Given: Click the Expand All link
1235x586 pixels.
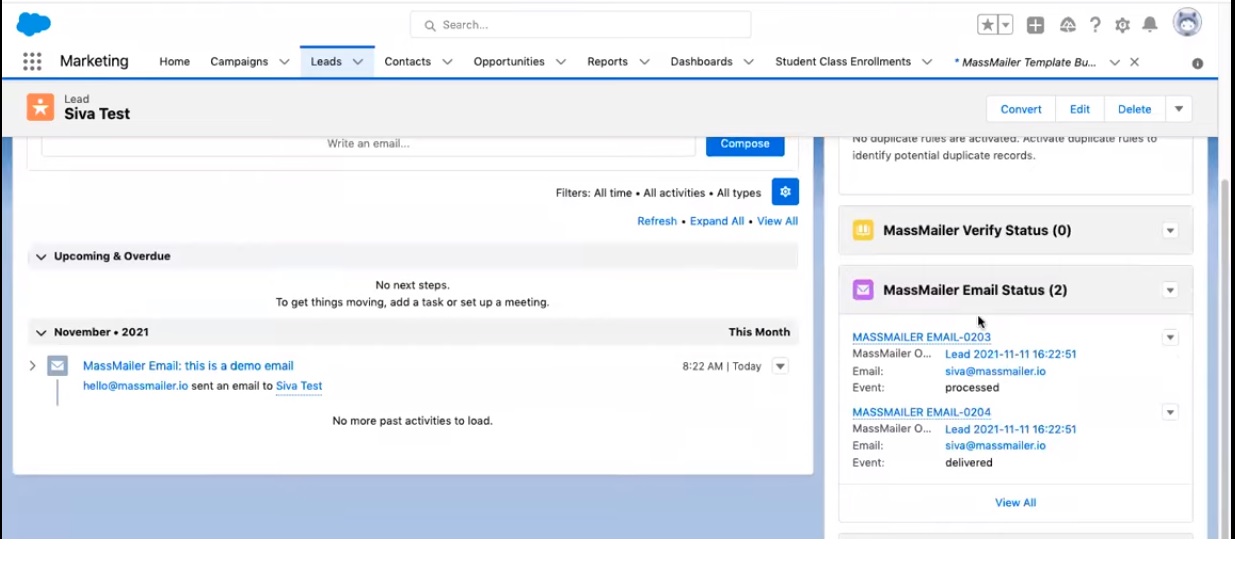Looking at the screenshot, I should click(x=717, y=221).
